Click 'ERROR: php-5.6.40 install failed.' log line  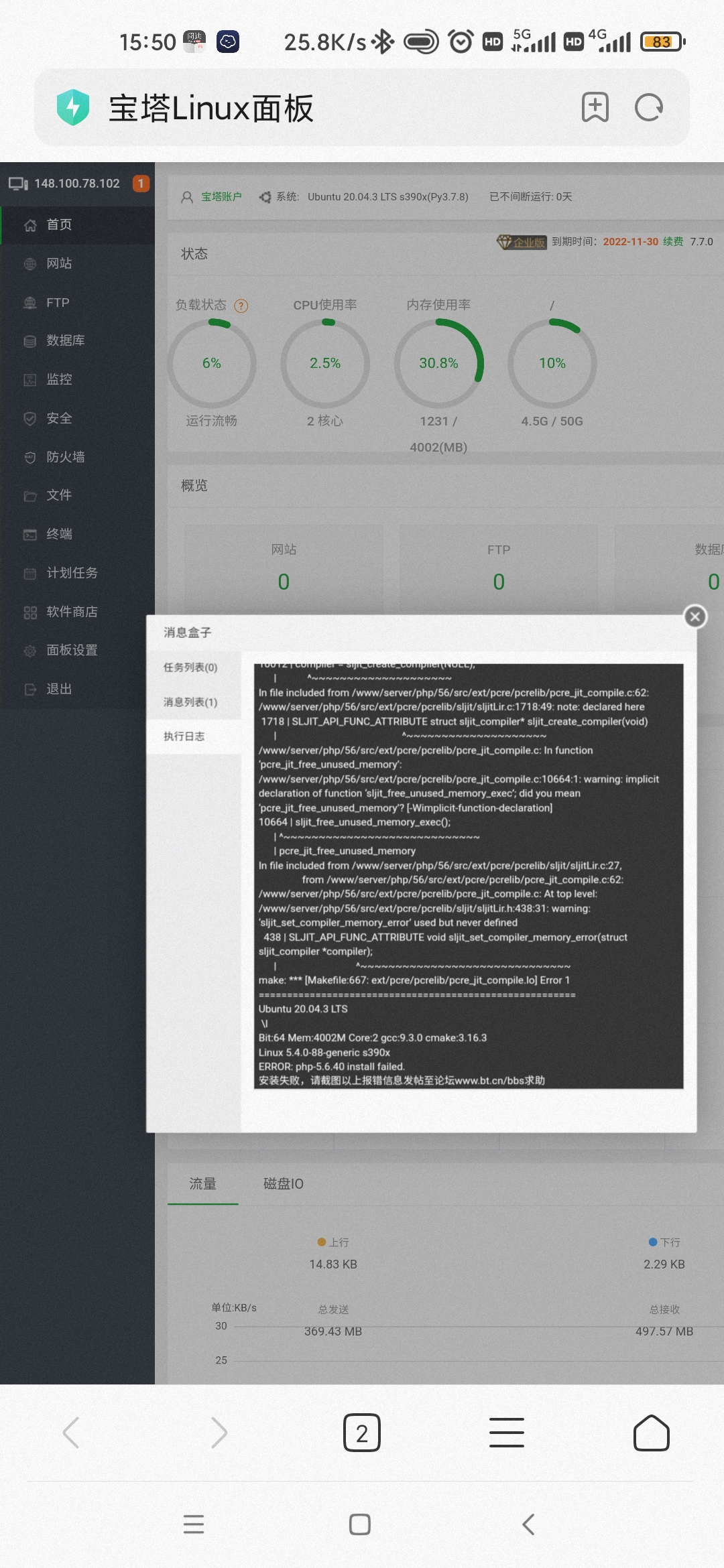coord(332,1066)
